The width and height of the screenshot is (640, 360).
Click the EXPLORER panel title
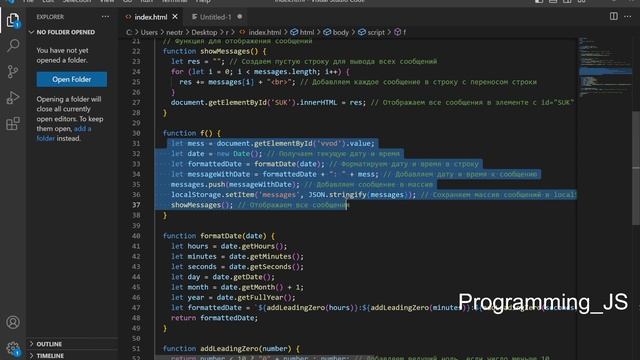(50, 17)
